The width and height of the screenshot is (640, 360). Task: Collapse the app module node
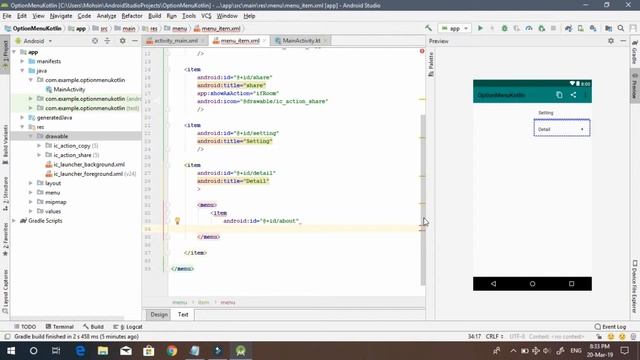(x=15, y=52)
